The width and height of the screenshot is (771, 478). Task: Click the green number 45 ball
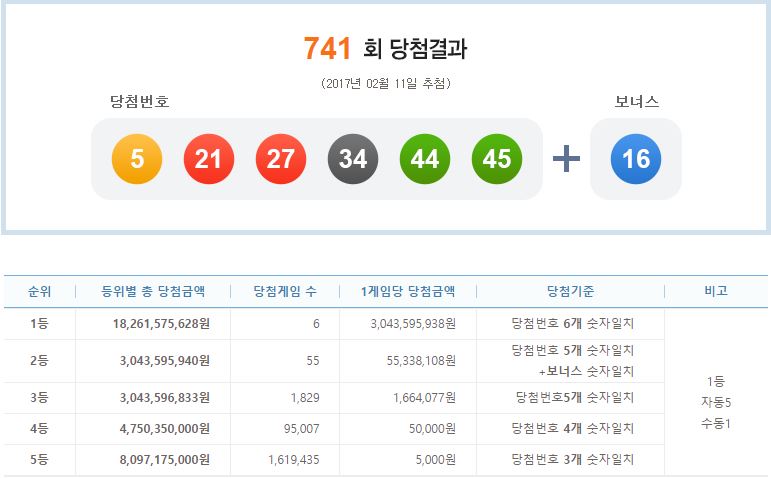point(497,159)
